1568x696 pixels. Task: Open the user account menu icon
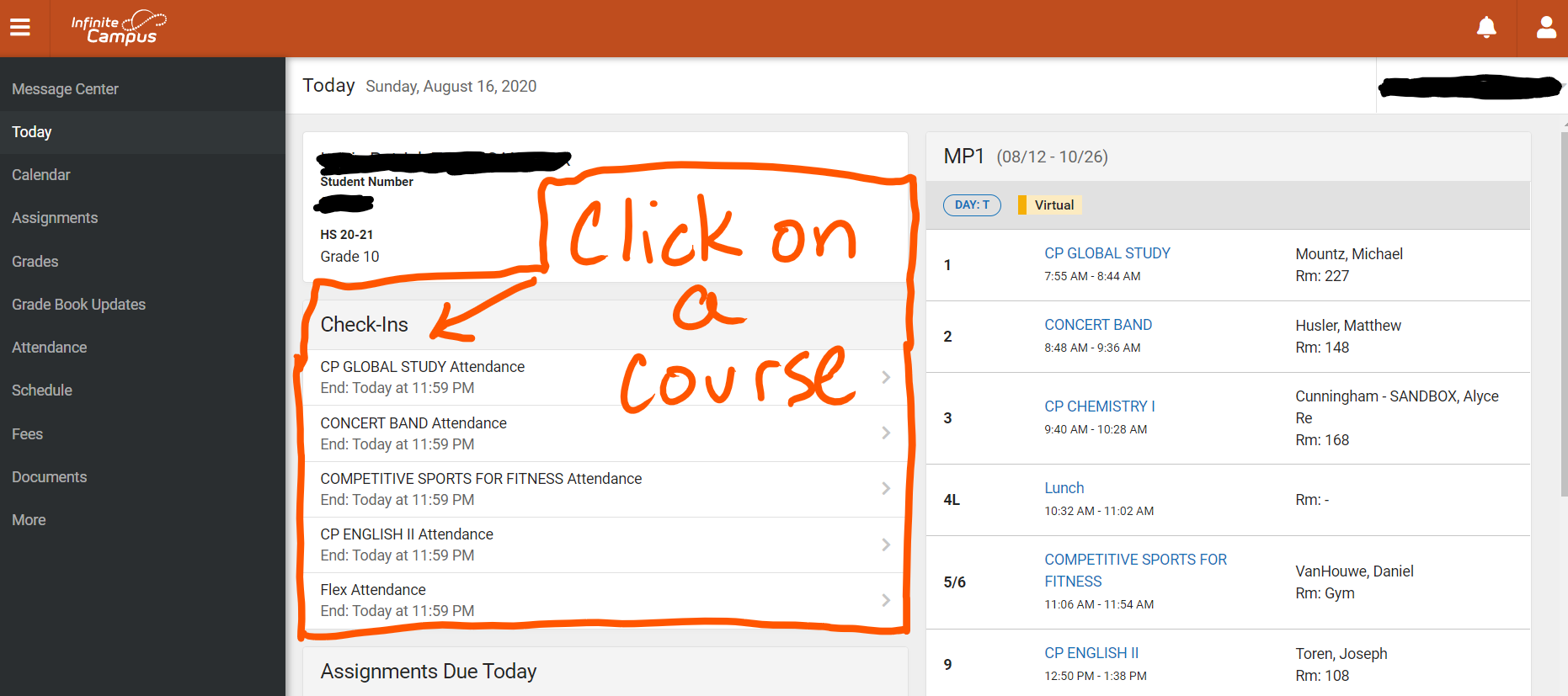1546,28
